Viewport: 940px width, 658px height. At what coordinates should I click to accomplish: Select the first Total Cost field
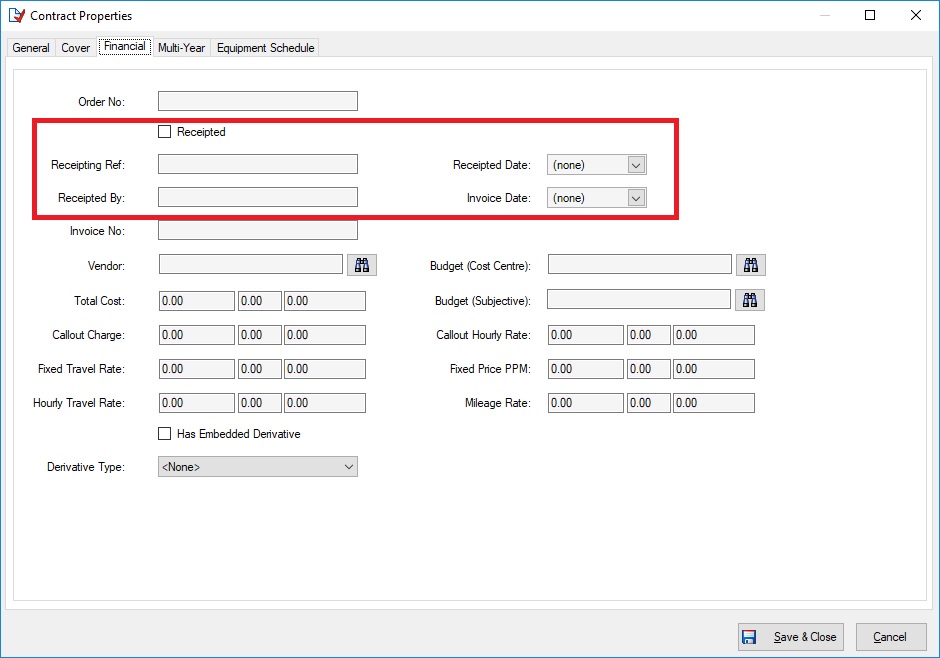click(196, 301)
